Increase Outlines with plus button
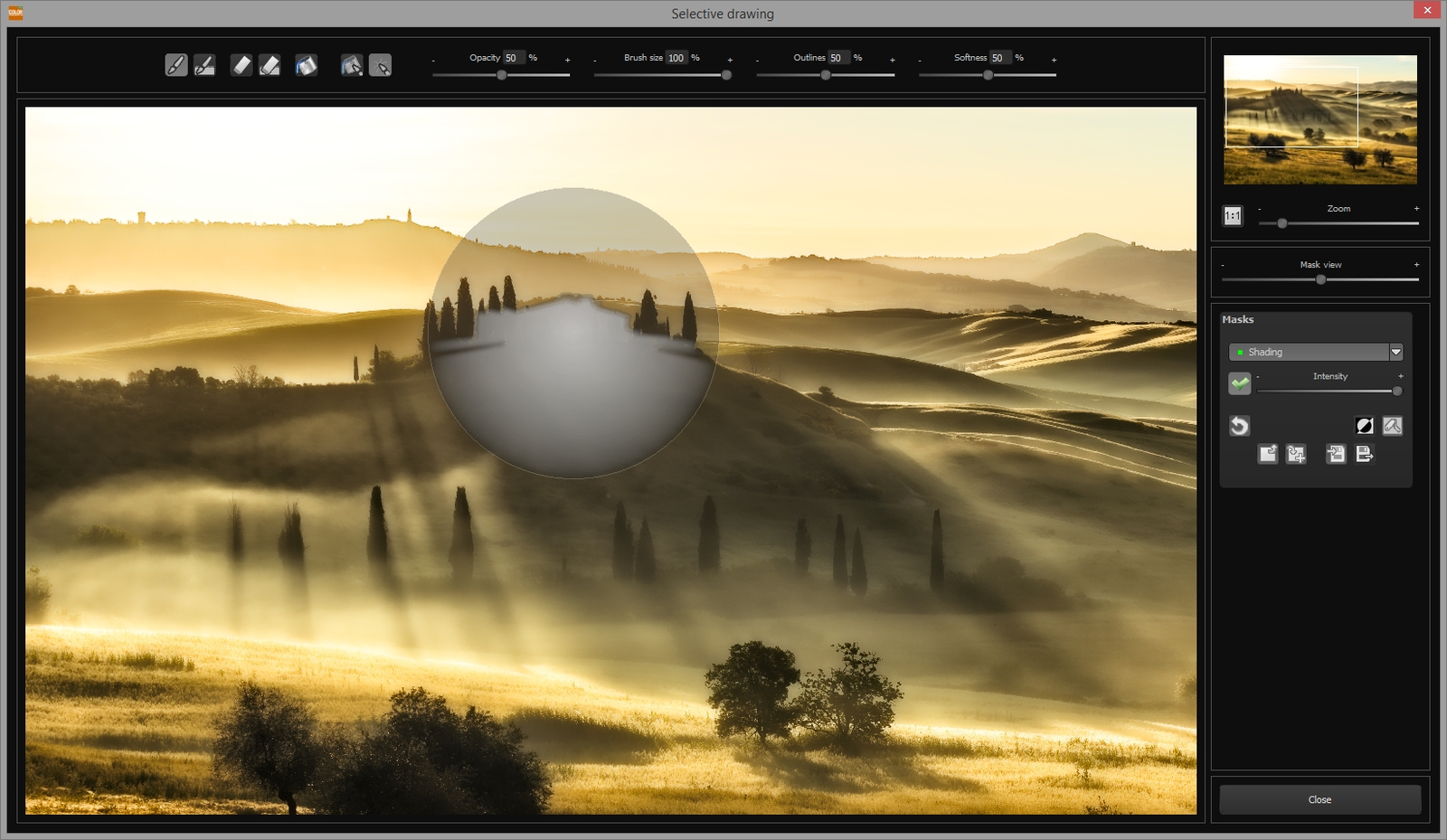This screenshot has height=840, width=1447. tap(893, 60)
